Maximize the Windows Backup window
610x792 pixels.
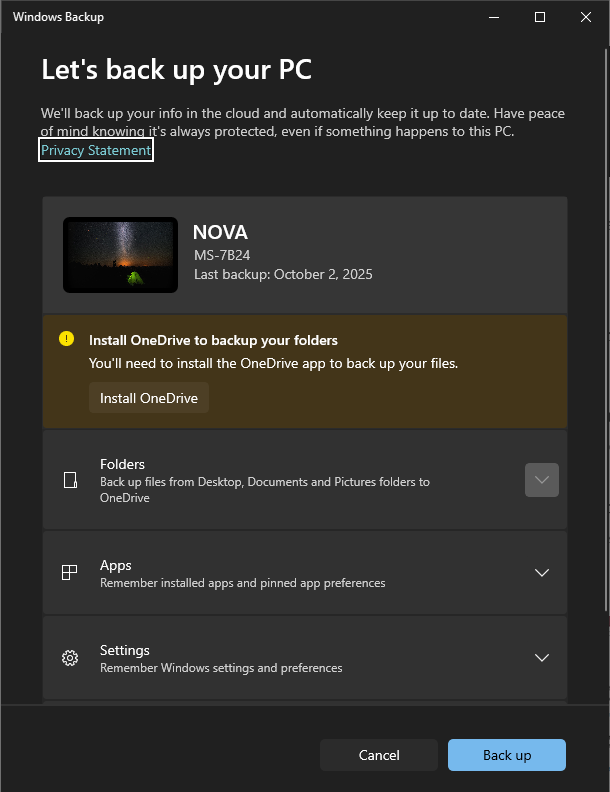click(540, 17)
